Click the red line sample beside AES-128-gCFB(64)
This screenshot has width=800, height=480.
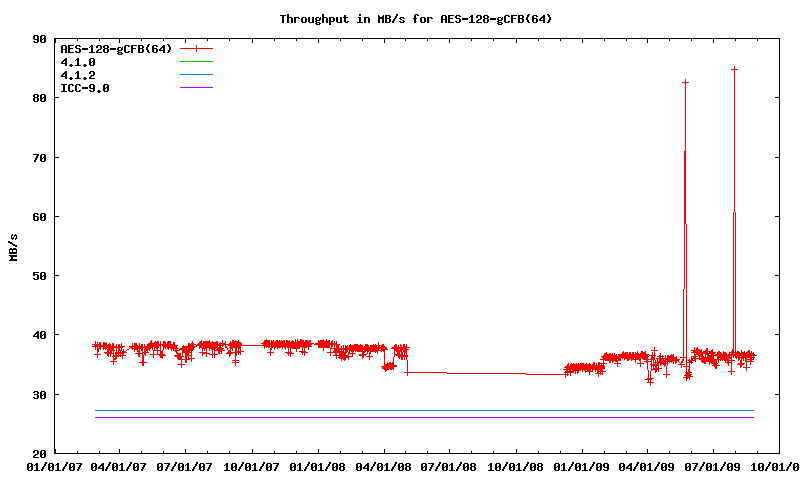click(196, 48)
